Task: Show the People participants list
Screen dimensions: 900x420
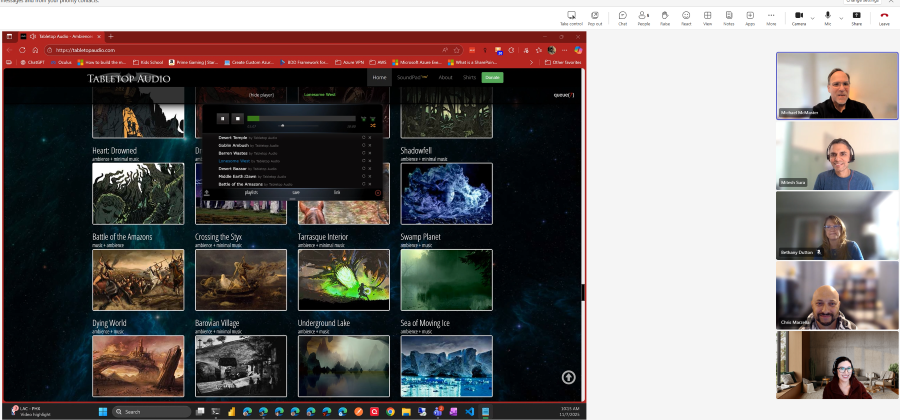Action: click(x=643, y=18)
